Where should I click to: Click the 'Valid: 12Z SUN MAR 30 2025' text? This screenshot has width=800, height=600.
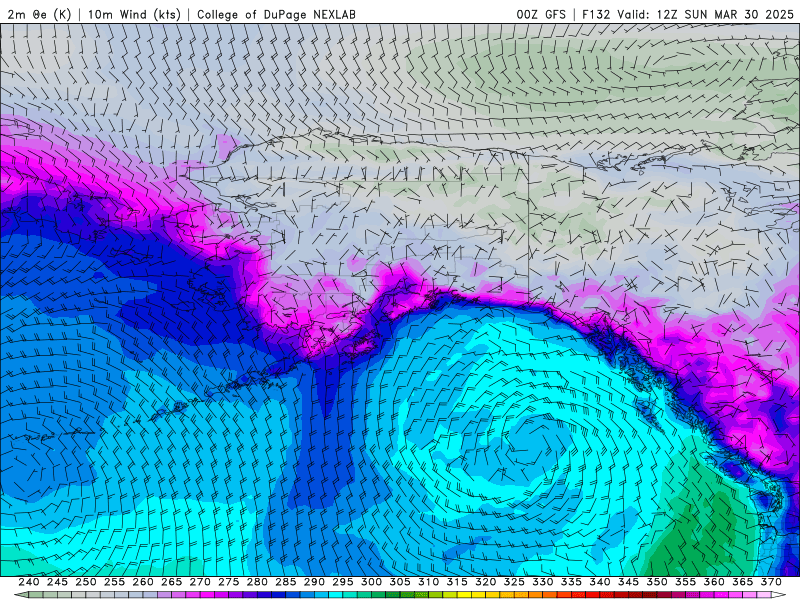click(x=706, y=14)
